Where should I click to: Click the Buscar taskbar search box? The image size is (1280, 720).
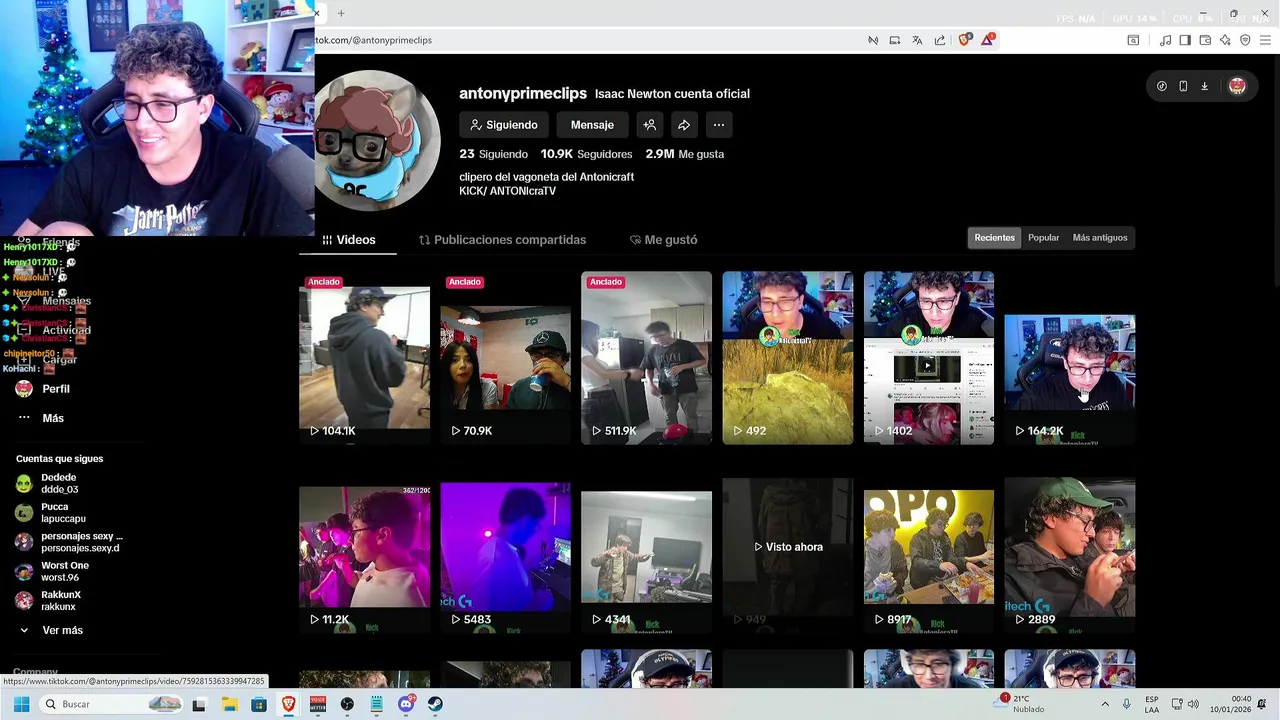click(x=113, y=704)
